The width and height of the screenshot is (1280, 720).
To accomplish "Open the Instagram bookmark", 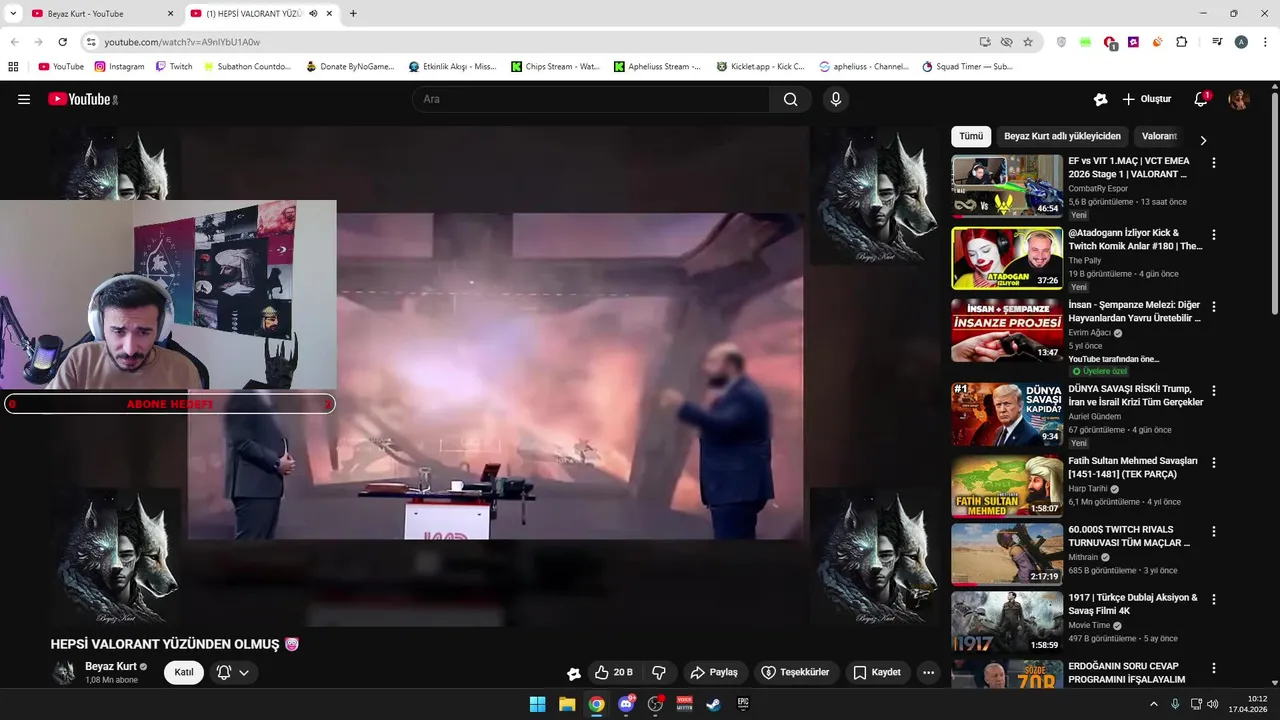I will (x=119, y=67).
